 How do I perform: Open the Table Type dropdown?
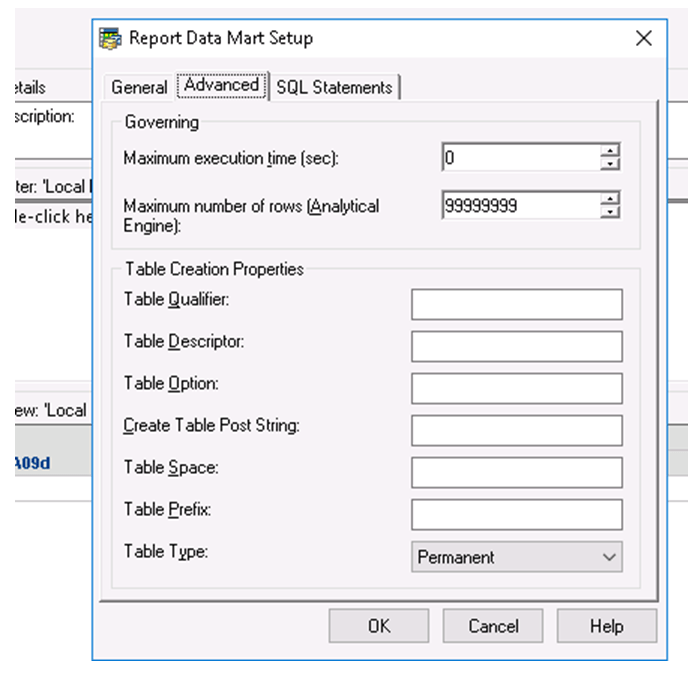coord(517,557)
